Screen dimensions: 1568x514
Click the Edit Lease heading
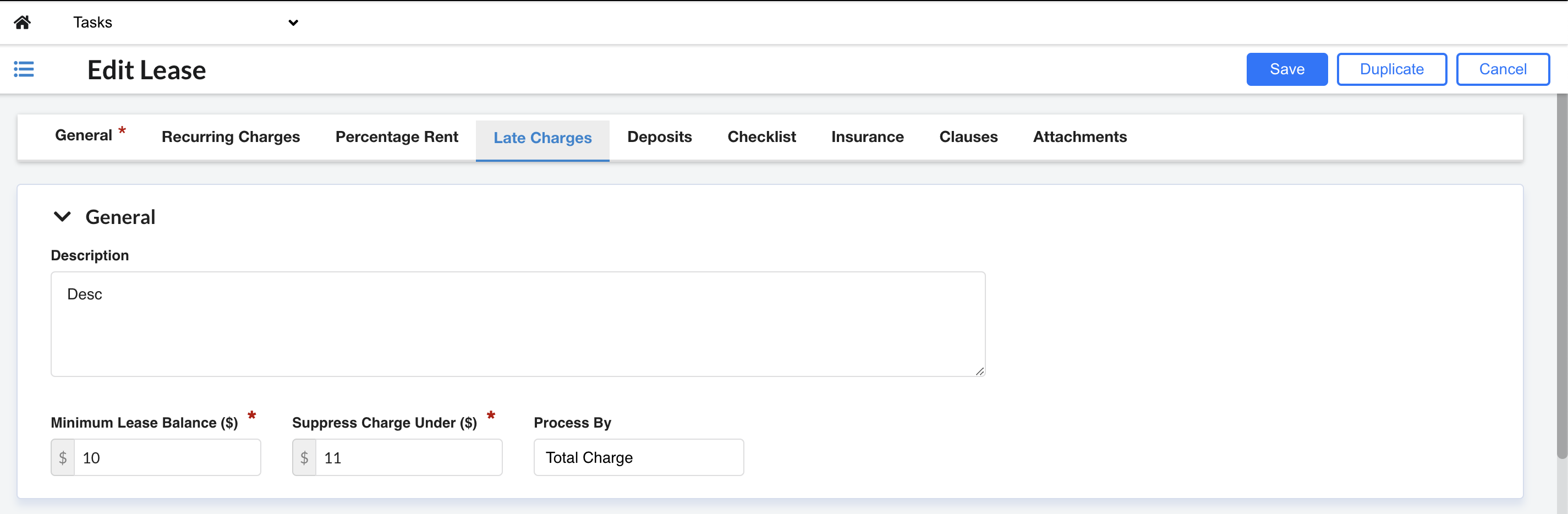(x=147, y=70)
